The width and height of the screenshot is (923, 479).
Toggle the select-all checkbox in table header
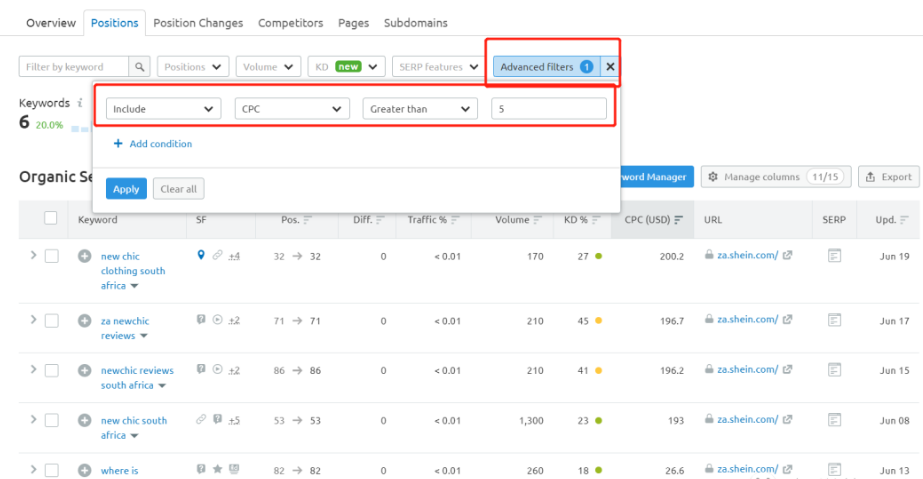click(51, 219)
